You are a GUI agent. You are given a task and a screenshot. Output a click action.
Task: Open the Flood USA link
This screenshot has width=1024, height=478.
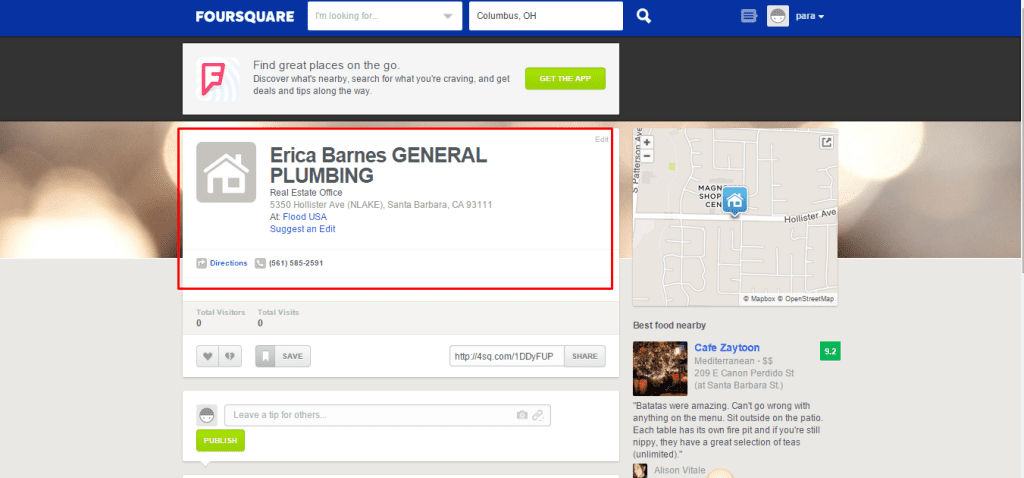pyautogui.click(x=305, y=217)
